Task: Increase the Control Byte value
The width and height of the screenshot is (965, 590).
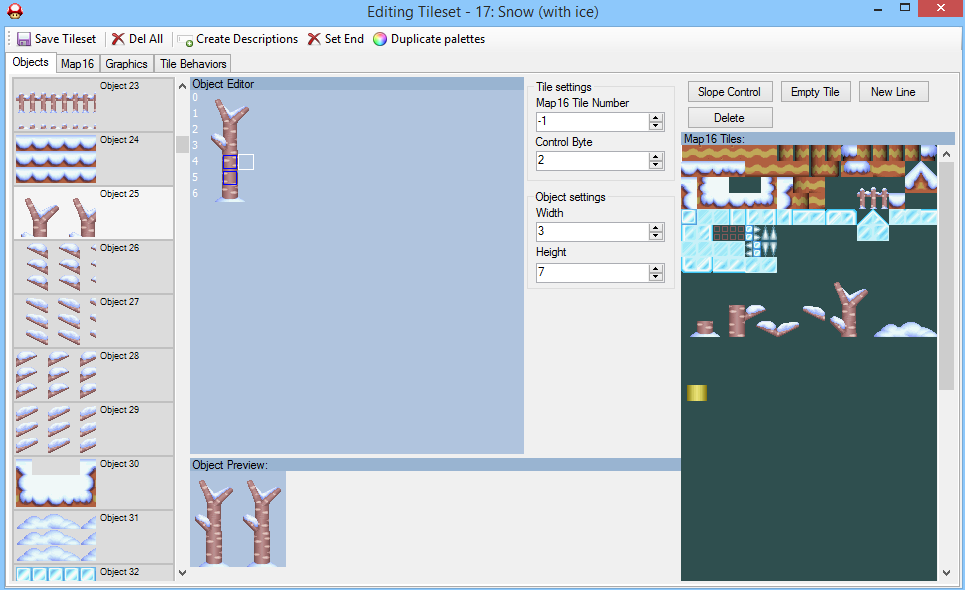Action: coord(656,156)
